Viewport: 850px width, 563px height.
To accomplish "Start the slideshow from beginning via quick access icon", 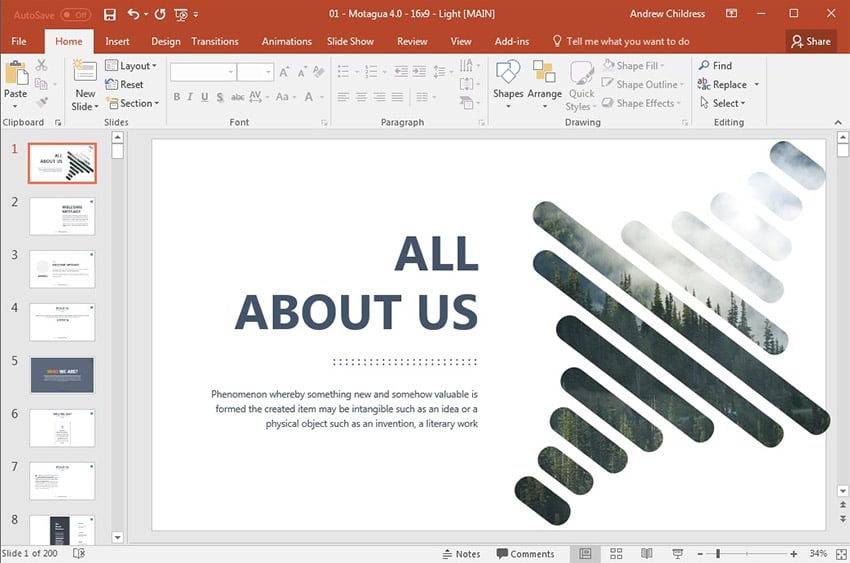I will (181, 15).
